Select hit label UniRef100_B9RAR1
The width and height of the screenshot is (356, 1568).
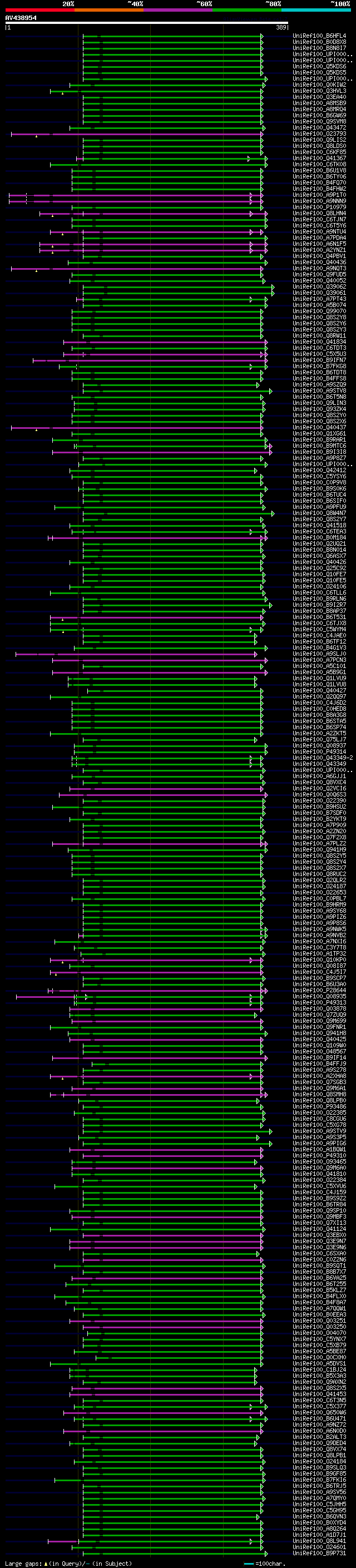coord(319,439)
